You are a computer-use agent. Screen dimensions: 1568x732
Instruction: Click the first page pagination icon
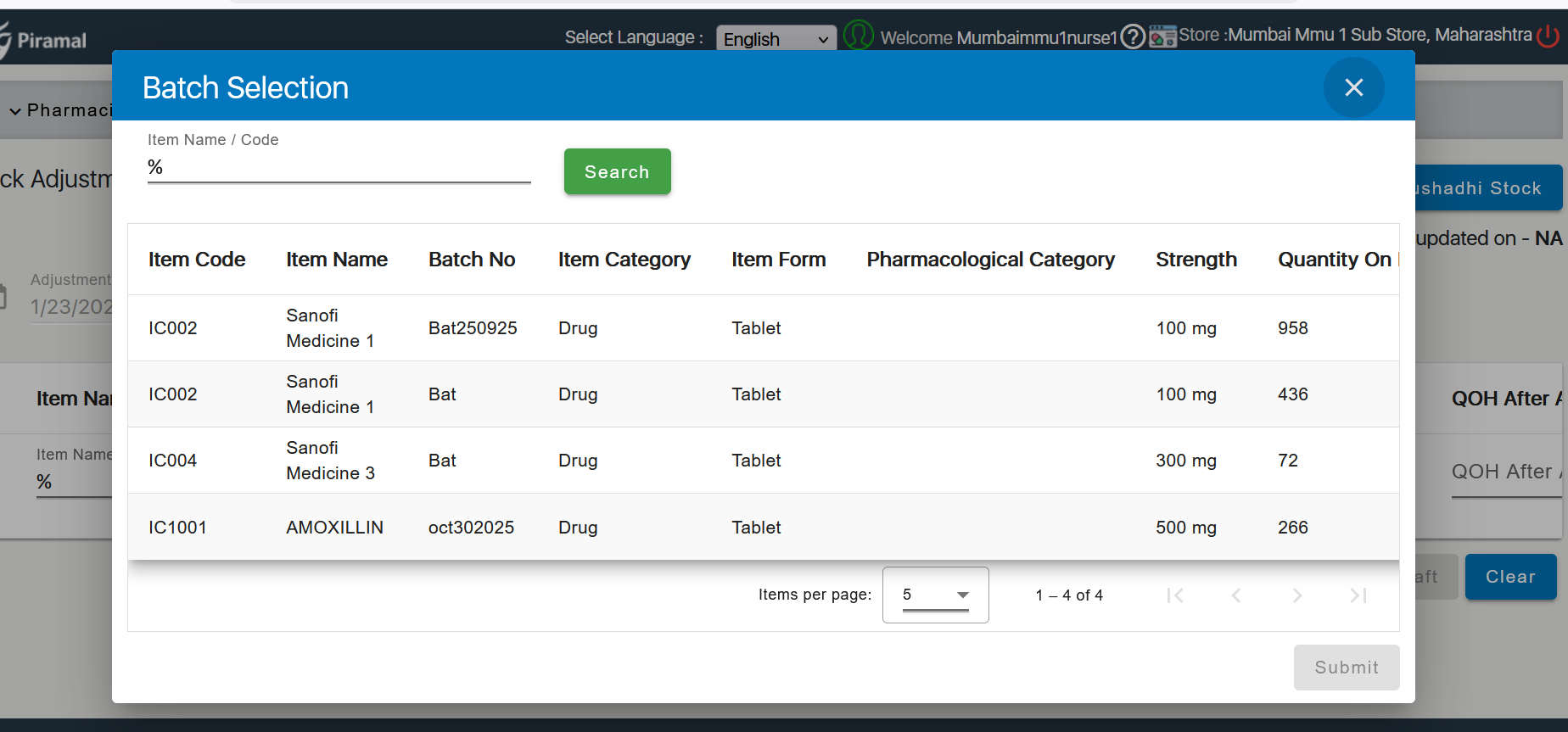pyautogui.click(x=1175, y=595)
